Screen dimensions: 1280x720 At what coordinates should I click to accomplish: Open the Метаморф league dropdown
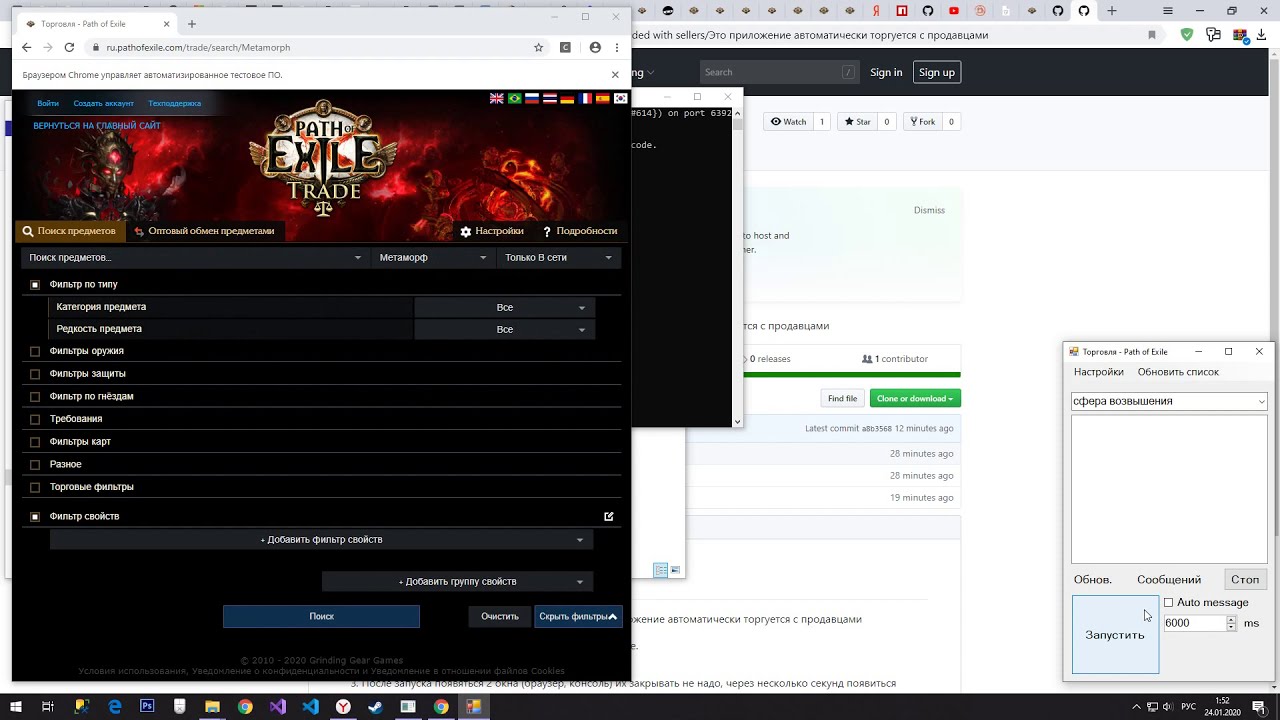click(432, 257)
